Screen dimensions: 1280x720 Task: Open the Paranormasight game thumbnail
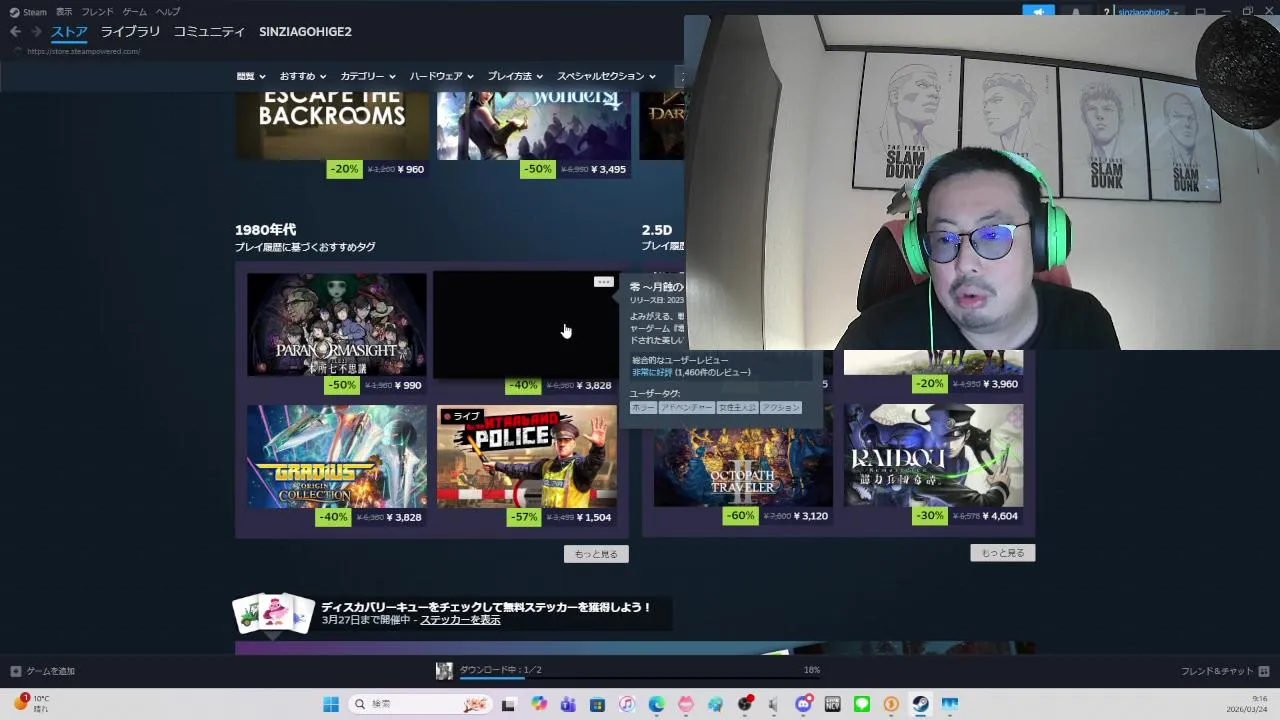tap(337, 325)
